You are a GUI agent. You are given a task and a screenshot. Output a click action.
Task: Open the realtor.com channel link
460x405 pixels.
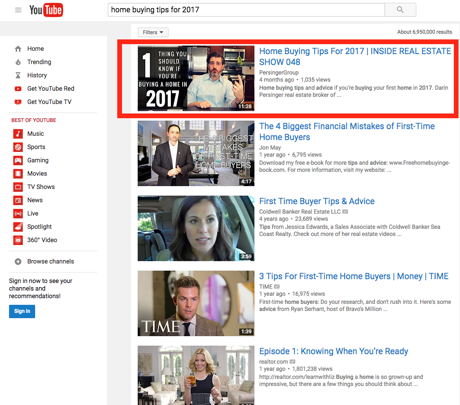tap(273, 362)
